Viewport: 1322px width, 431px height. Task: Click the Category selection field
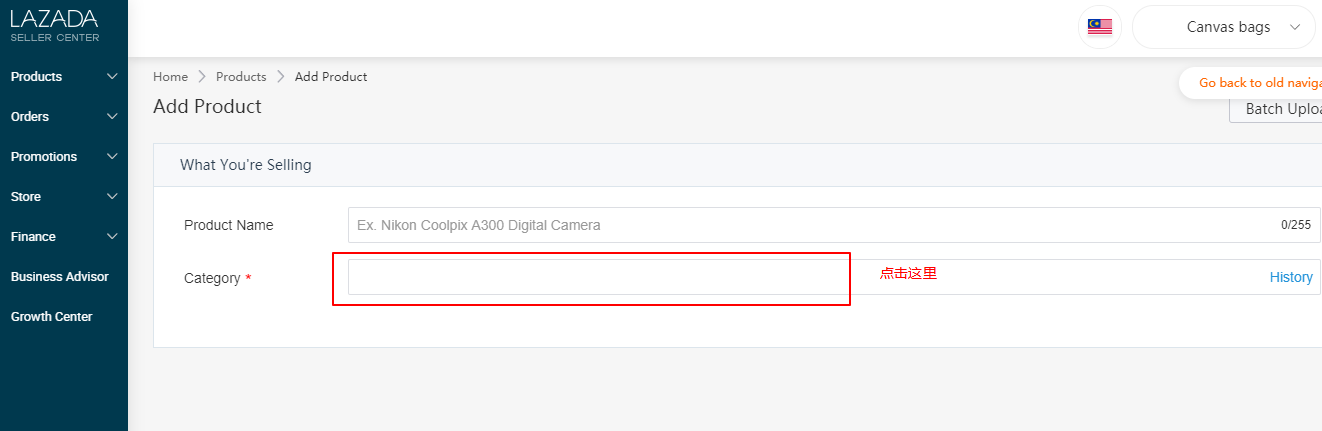coord(834,277)
